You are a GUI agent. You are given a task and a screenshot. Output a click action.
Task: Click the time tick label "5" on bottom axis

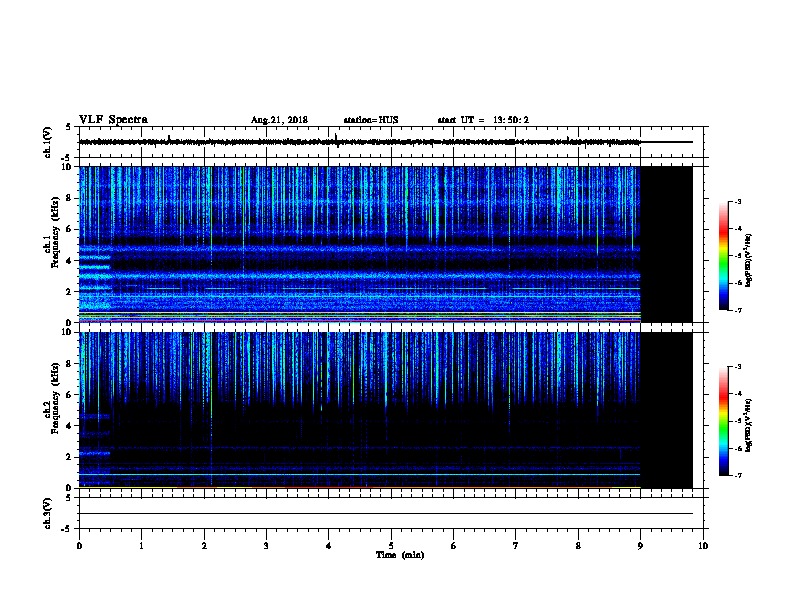point(391,545)
